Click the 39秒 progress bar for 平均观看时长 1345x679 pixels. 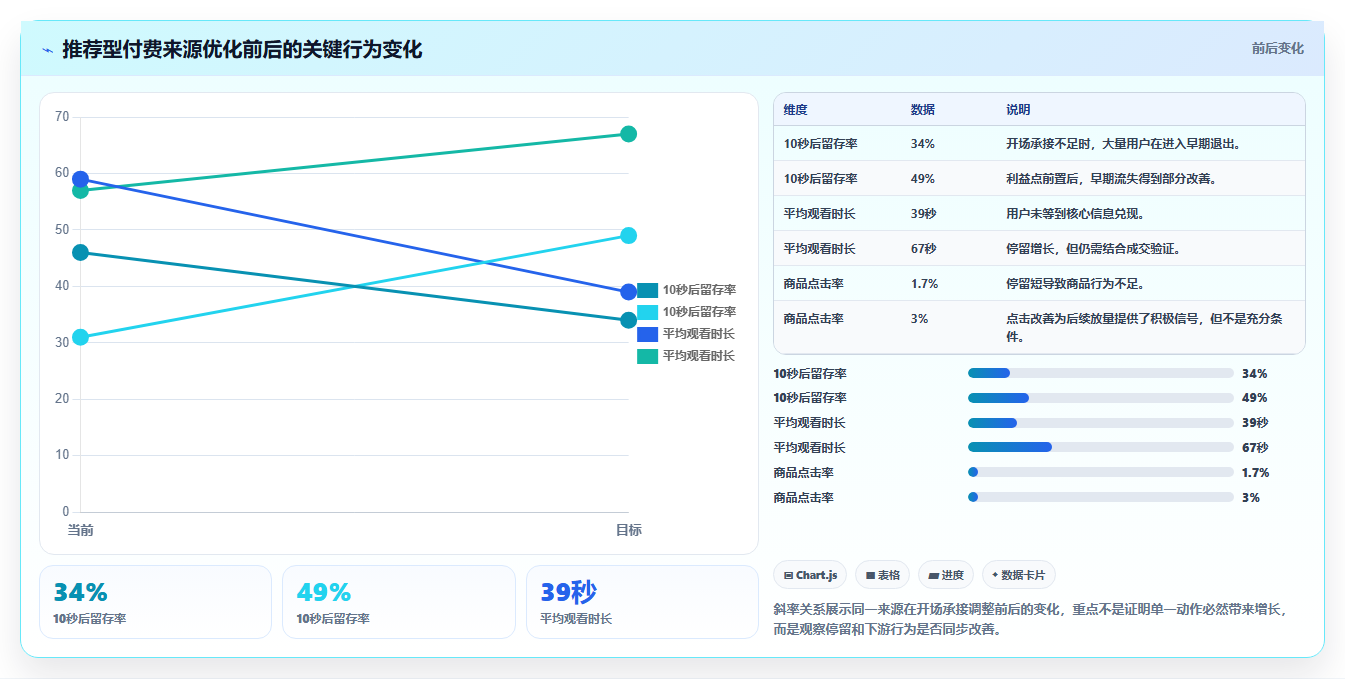[x=1100, y=423]
